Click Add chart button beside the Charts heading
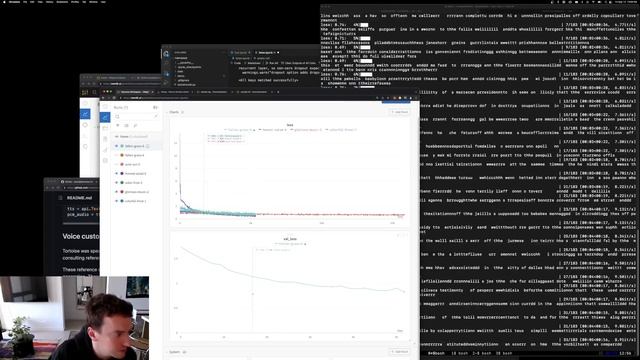640x360 pixels. click(x=400, y=112)
